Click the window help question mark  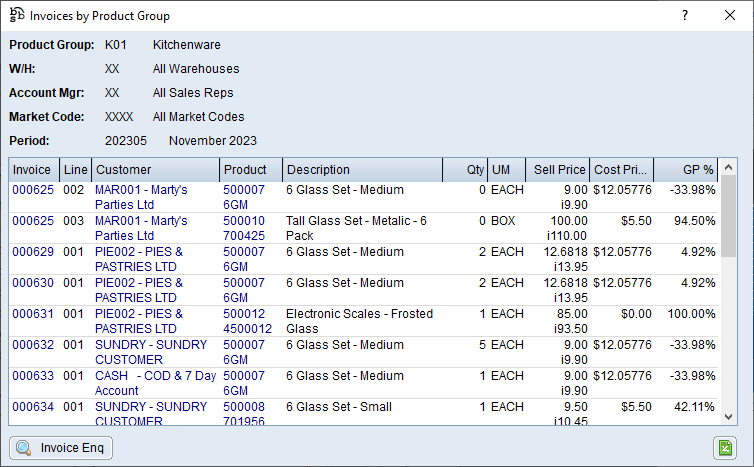pyautogui.click(x=685, y=15)
